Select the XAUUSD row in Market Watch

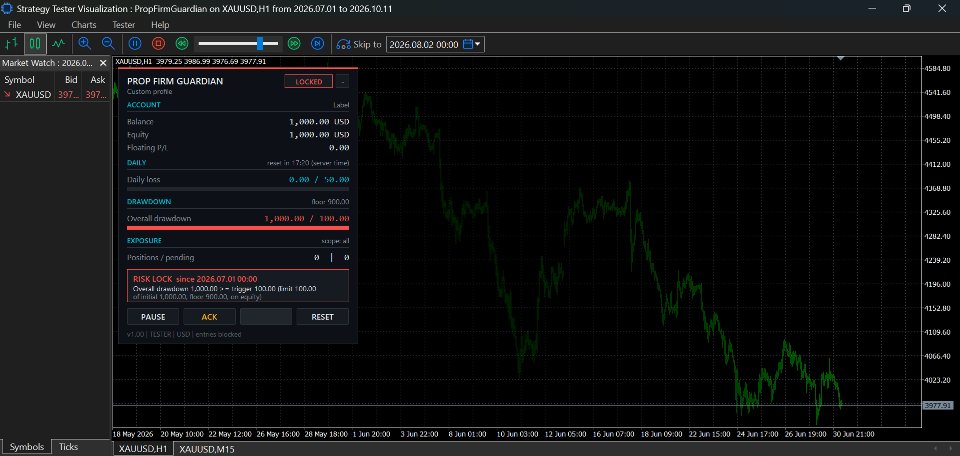pyautogui.click(x=55, y=95)
